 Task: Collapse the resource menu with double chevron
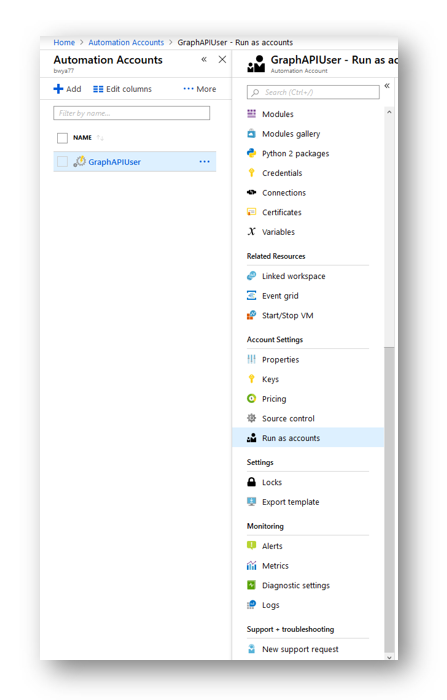(387, 86)
